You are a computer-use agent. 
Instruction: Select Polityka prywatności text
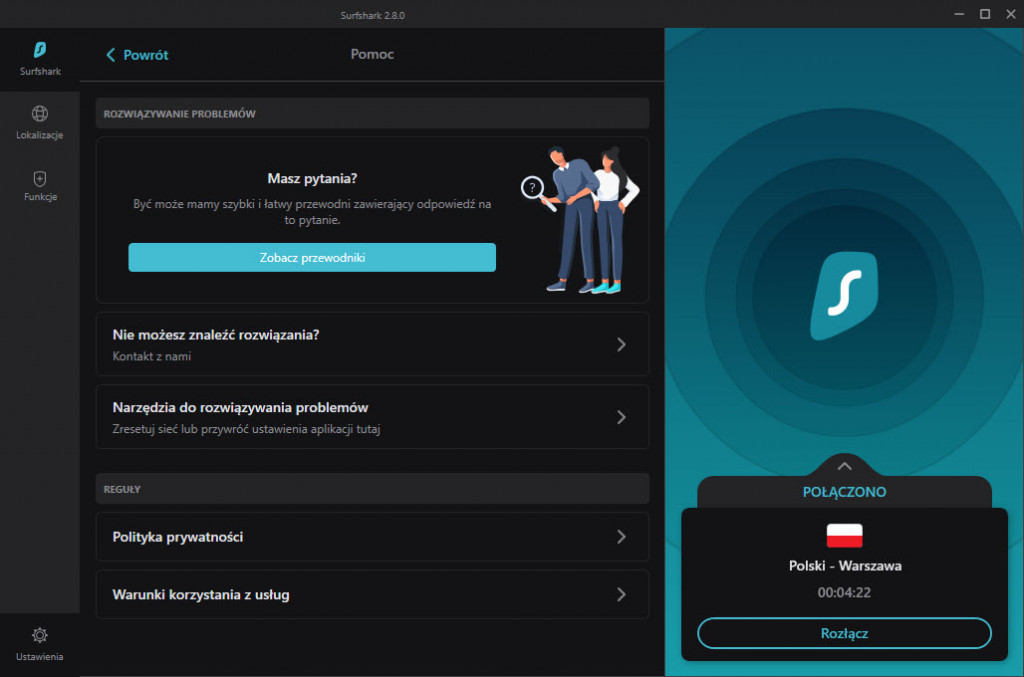[x=178, y=537]
